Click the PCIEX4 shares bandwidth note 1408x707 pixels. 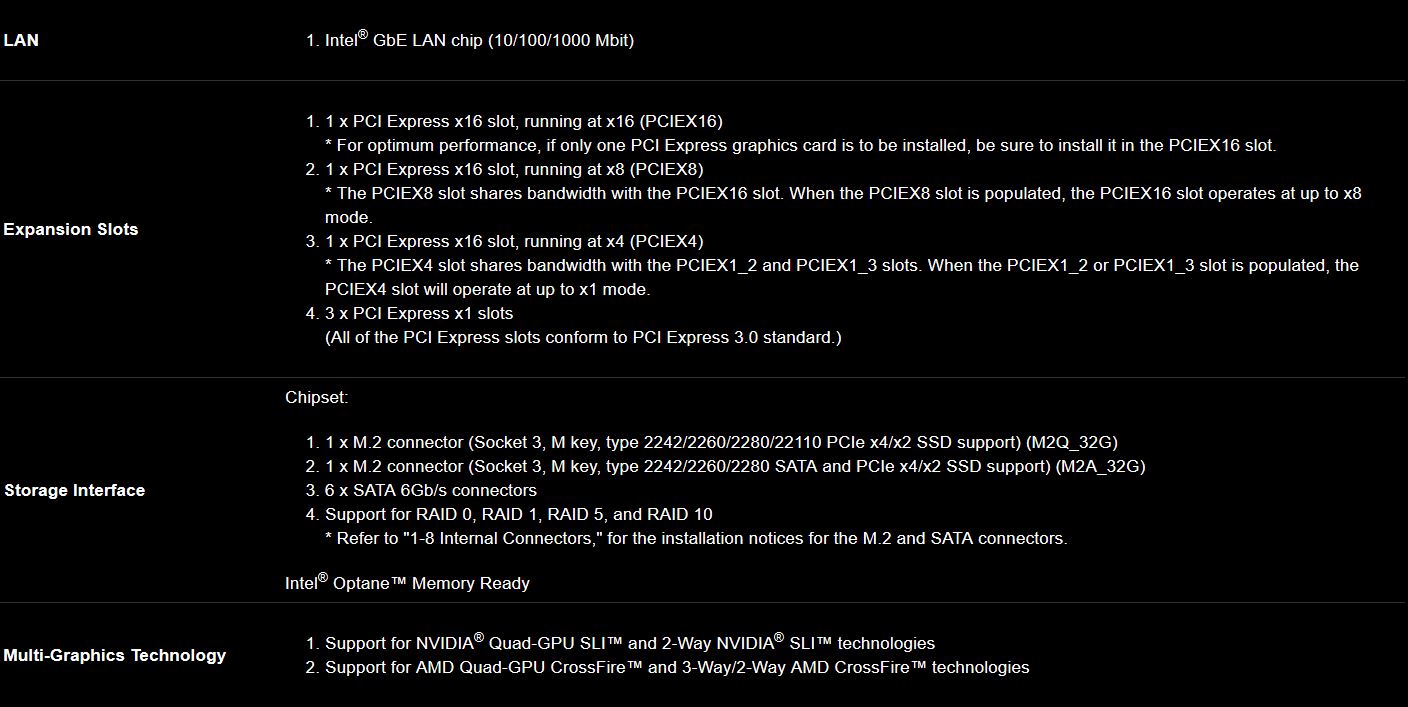click(x=841, y=266)
